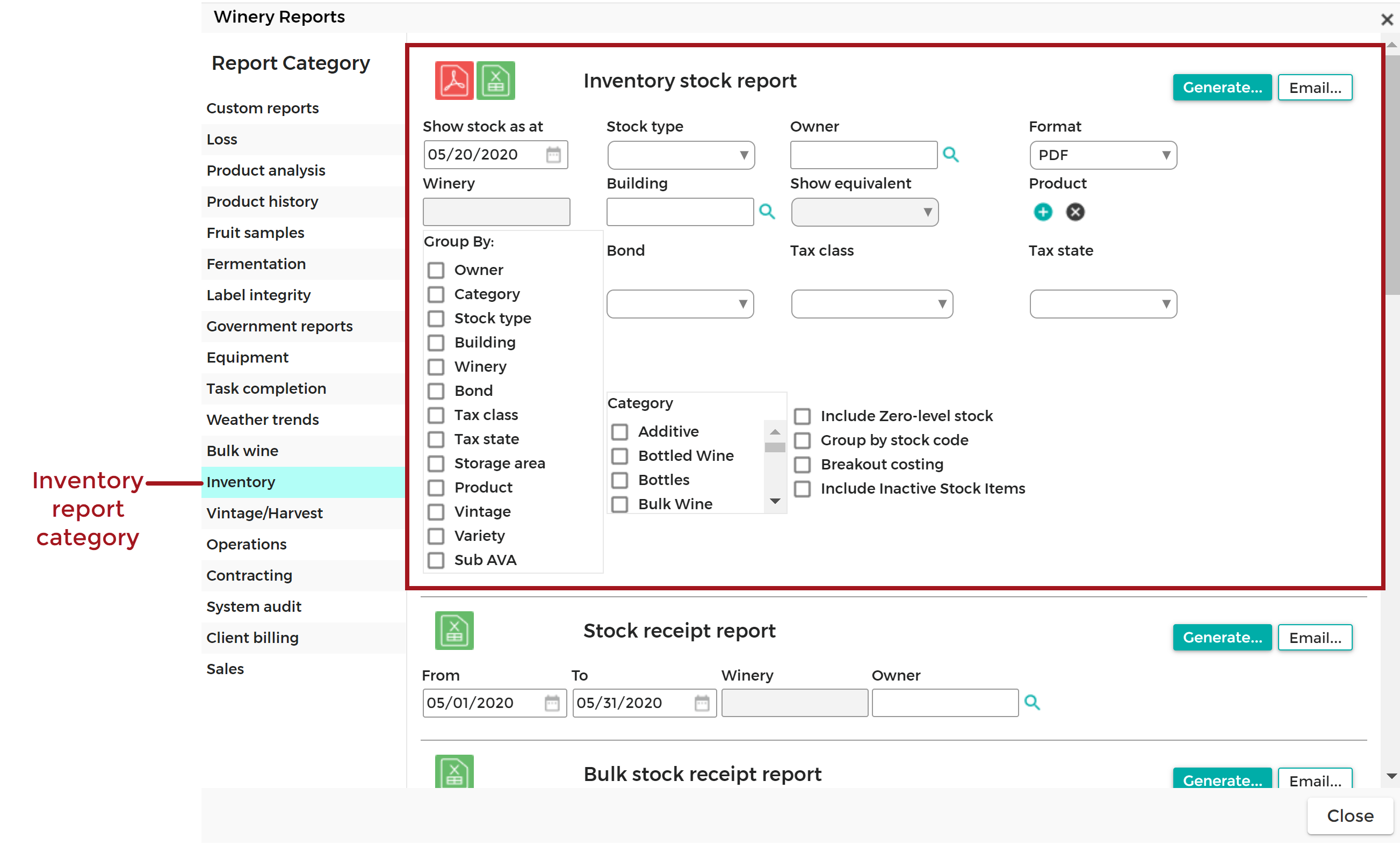1400x846 pixels.
Task: Open the To date calendar picker
Action: [x=702, y=703]
